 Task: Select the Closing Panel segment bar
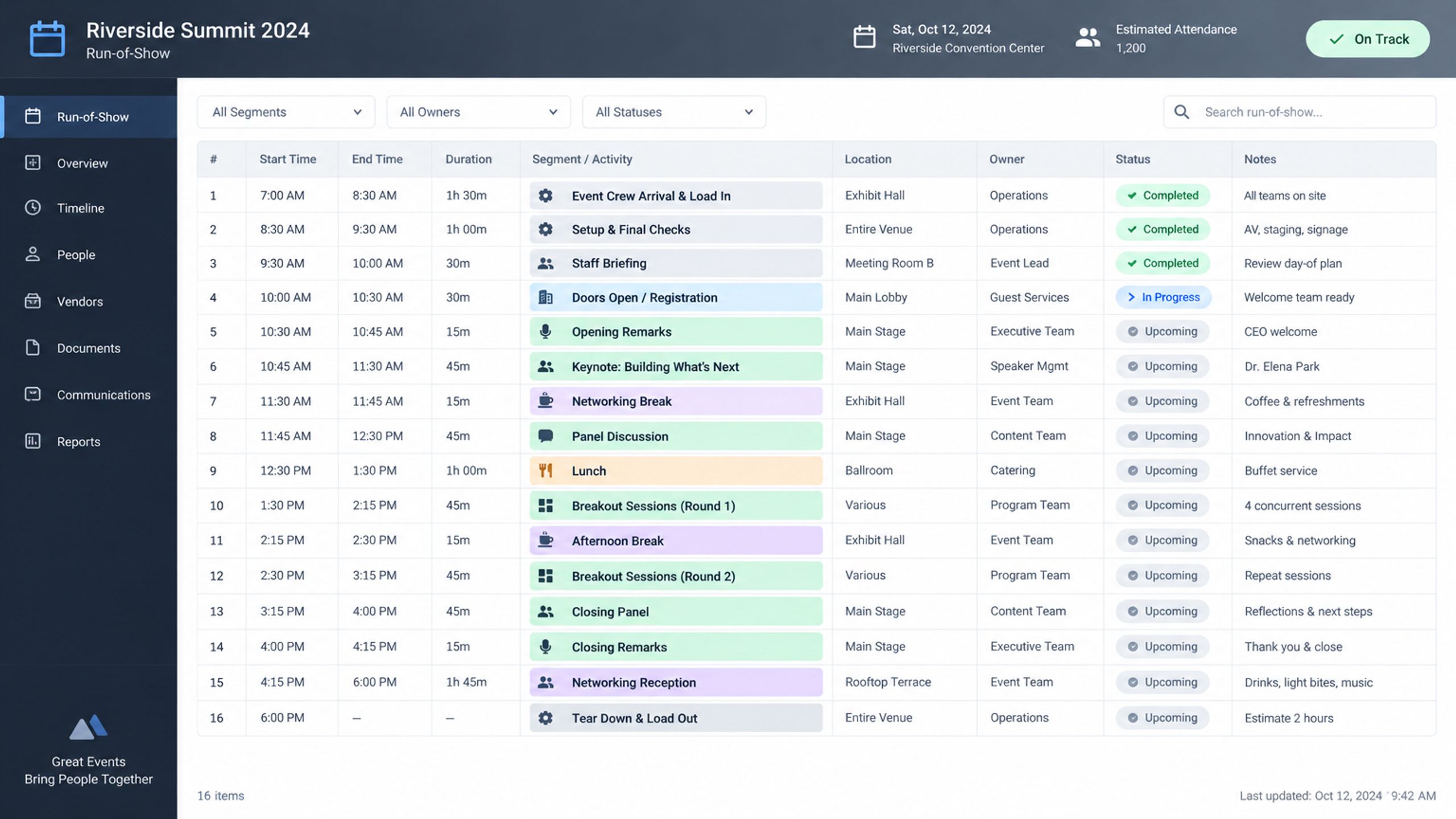pos(676,611)
